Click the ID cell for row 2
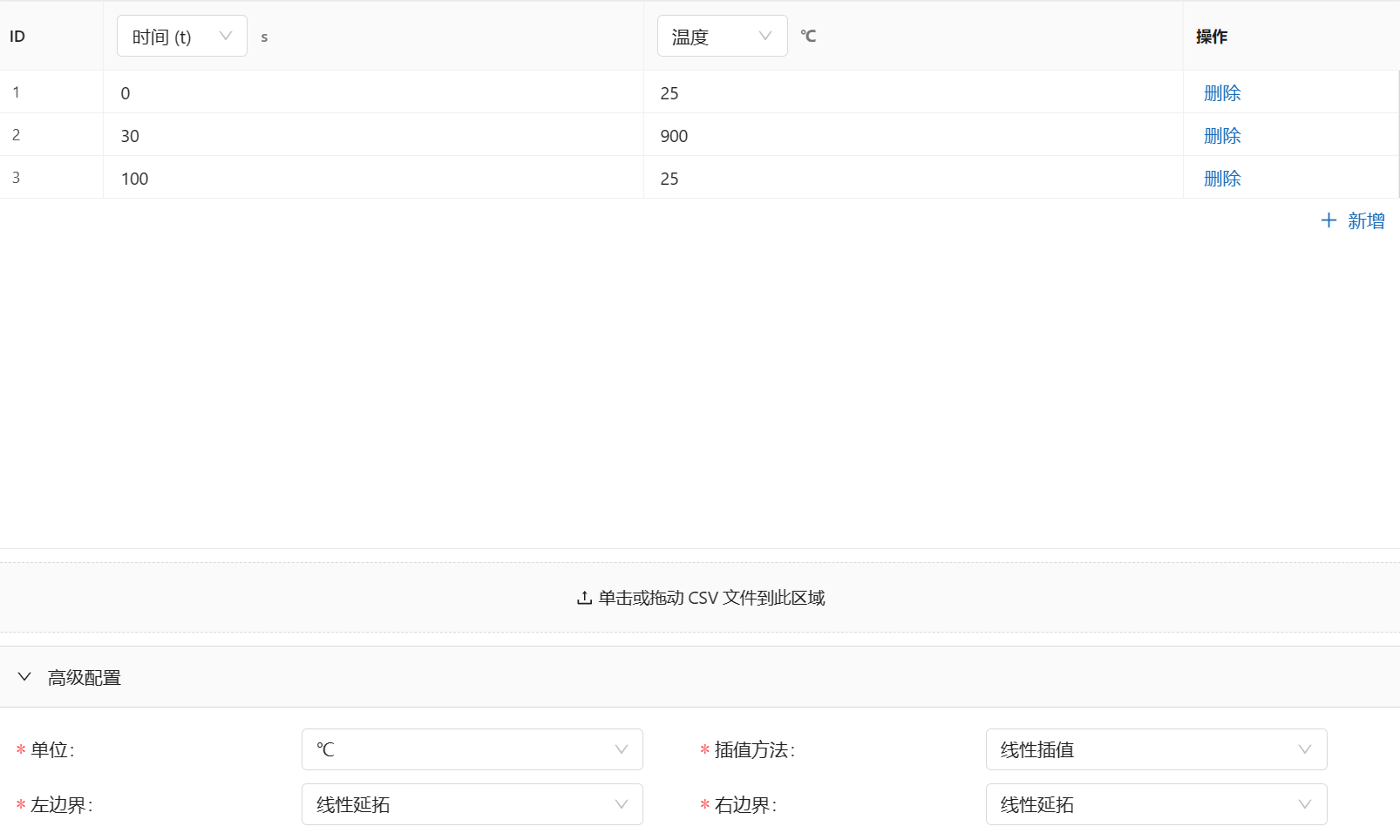The width and height of the screenshot is (1400, 840). coord(51,135)
